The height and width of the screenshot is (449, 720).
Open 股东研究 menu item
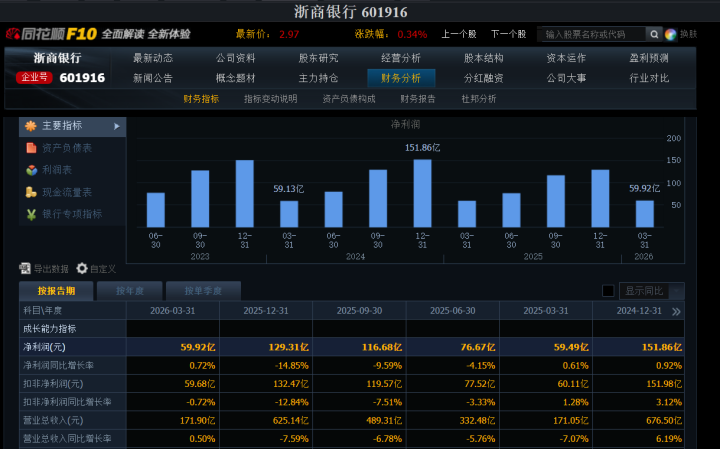[x=318, y=58]
